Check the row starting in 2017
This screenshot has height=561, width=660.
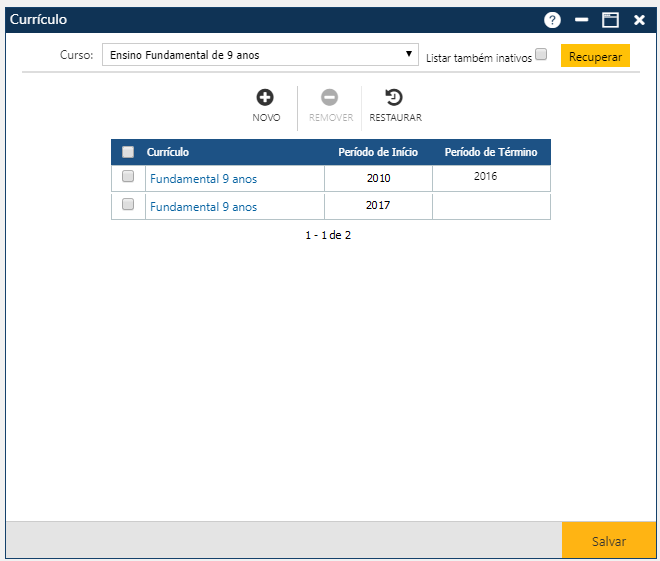coord(128,205)
